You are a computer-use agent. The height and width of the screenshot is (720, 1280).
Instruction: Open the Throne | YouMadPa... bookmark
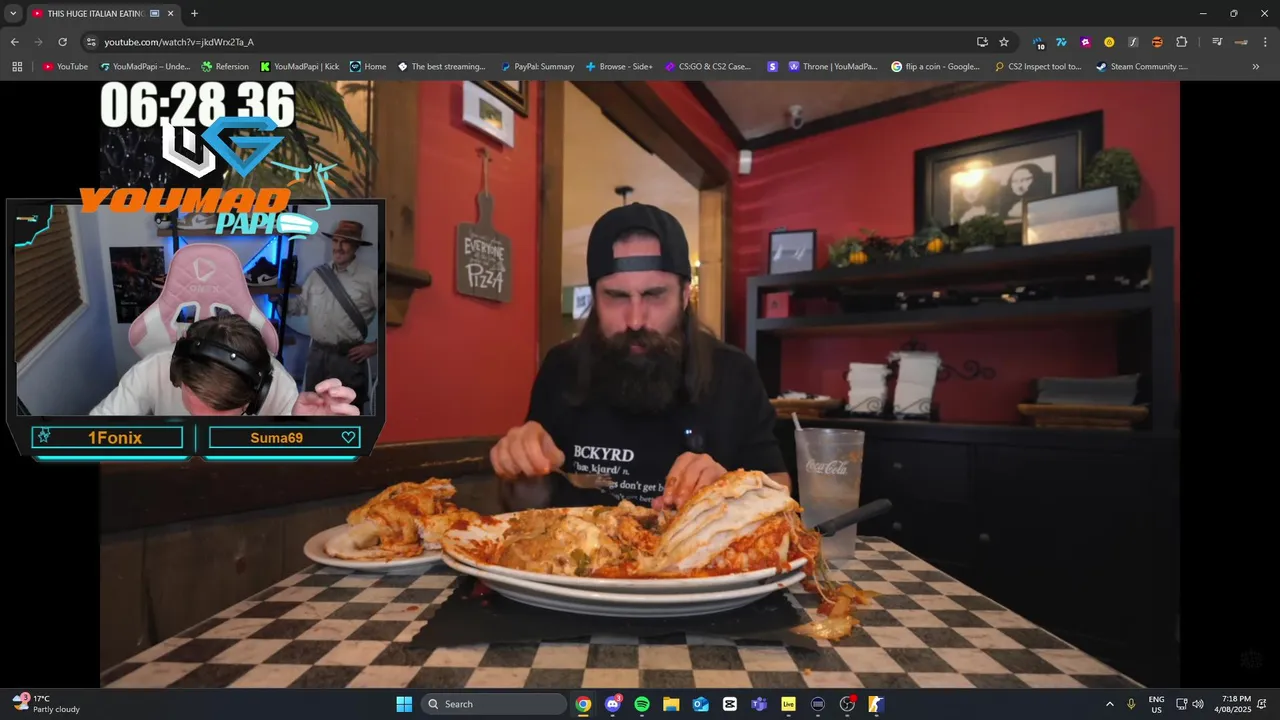(x=833, y=67)
